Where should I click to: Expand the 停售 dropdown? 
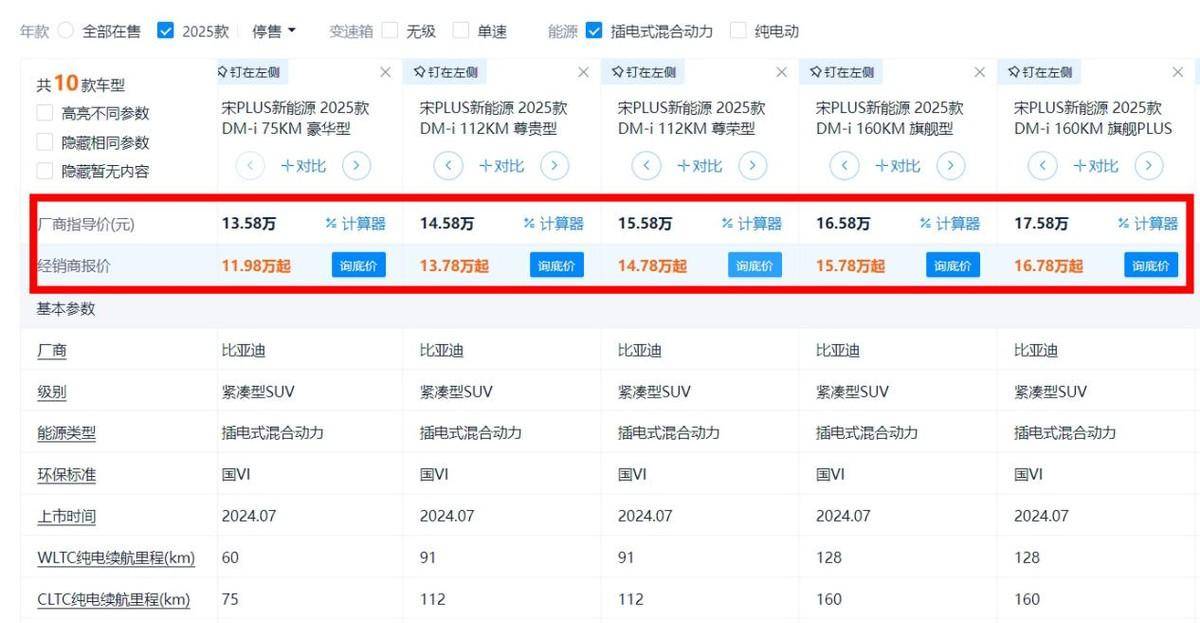[x=274, y=31]
